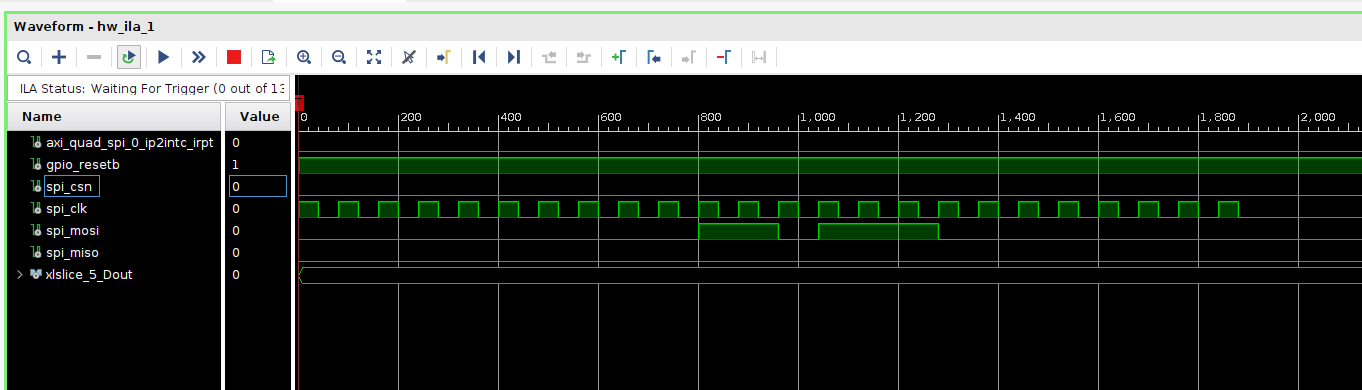This screenshot has height=390, width=1362.
Task: Zoom out of the waveform
Action: 339,57
